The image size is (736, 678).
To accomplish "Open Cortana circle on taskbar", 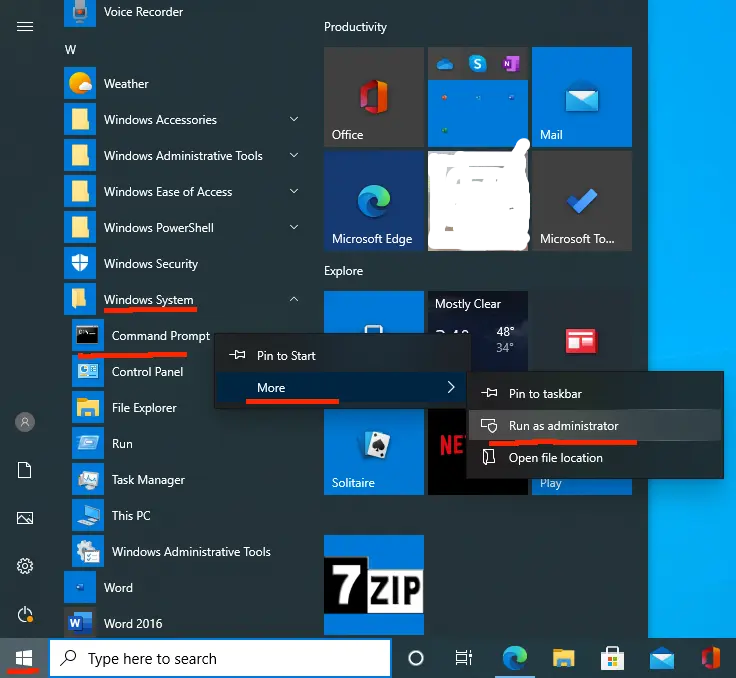I will 416,658.
